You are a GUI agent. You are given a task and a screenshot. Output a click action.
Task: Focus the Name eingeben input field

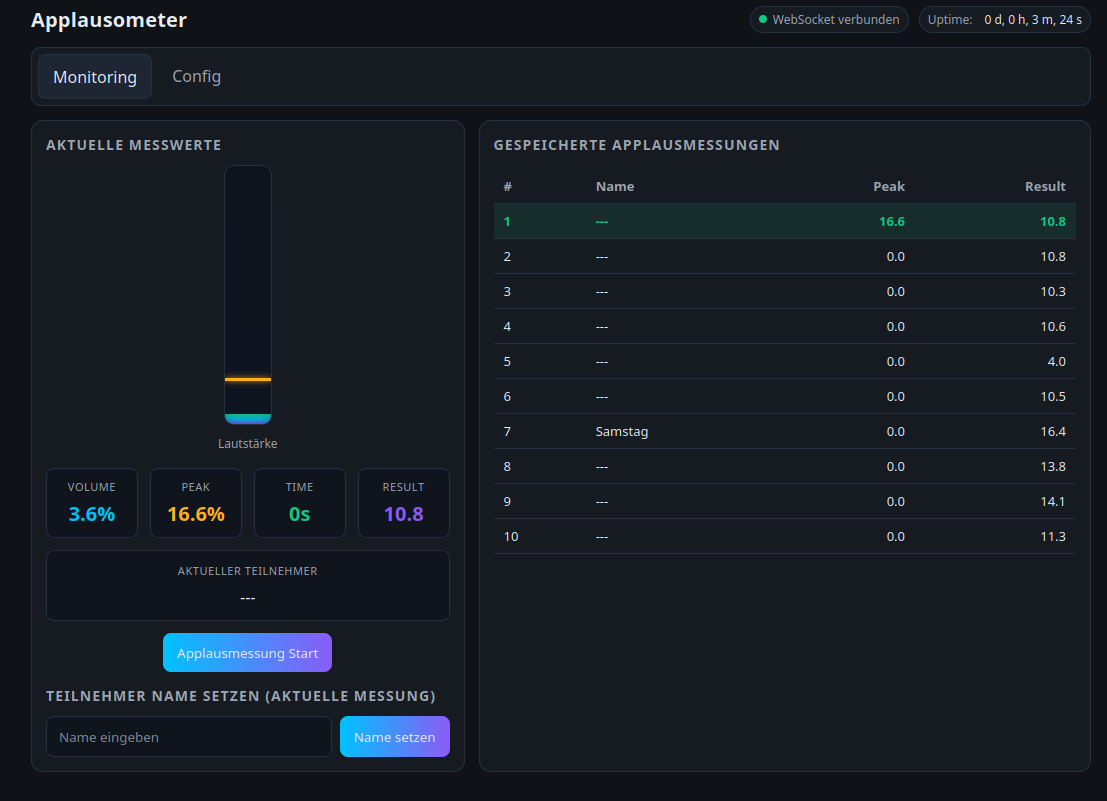[x=188, y=737]
